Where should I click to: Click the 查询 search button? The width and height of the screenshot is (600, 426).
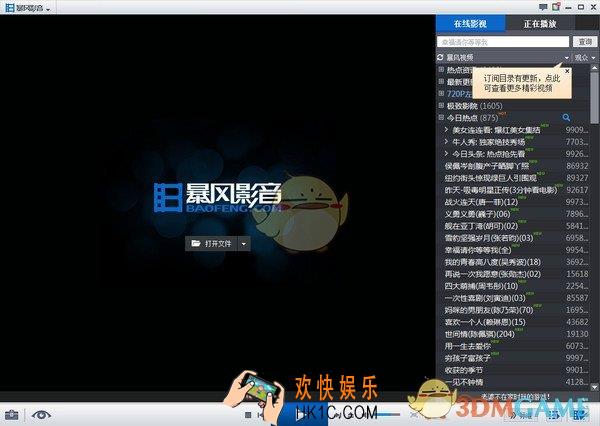point(585,42)
